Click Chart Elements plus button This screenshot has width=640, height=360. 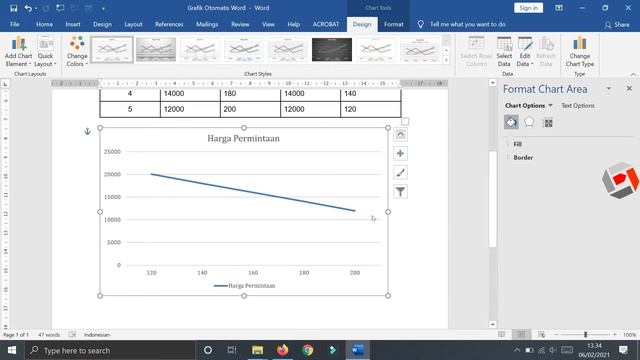(x=400, y=153)
